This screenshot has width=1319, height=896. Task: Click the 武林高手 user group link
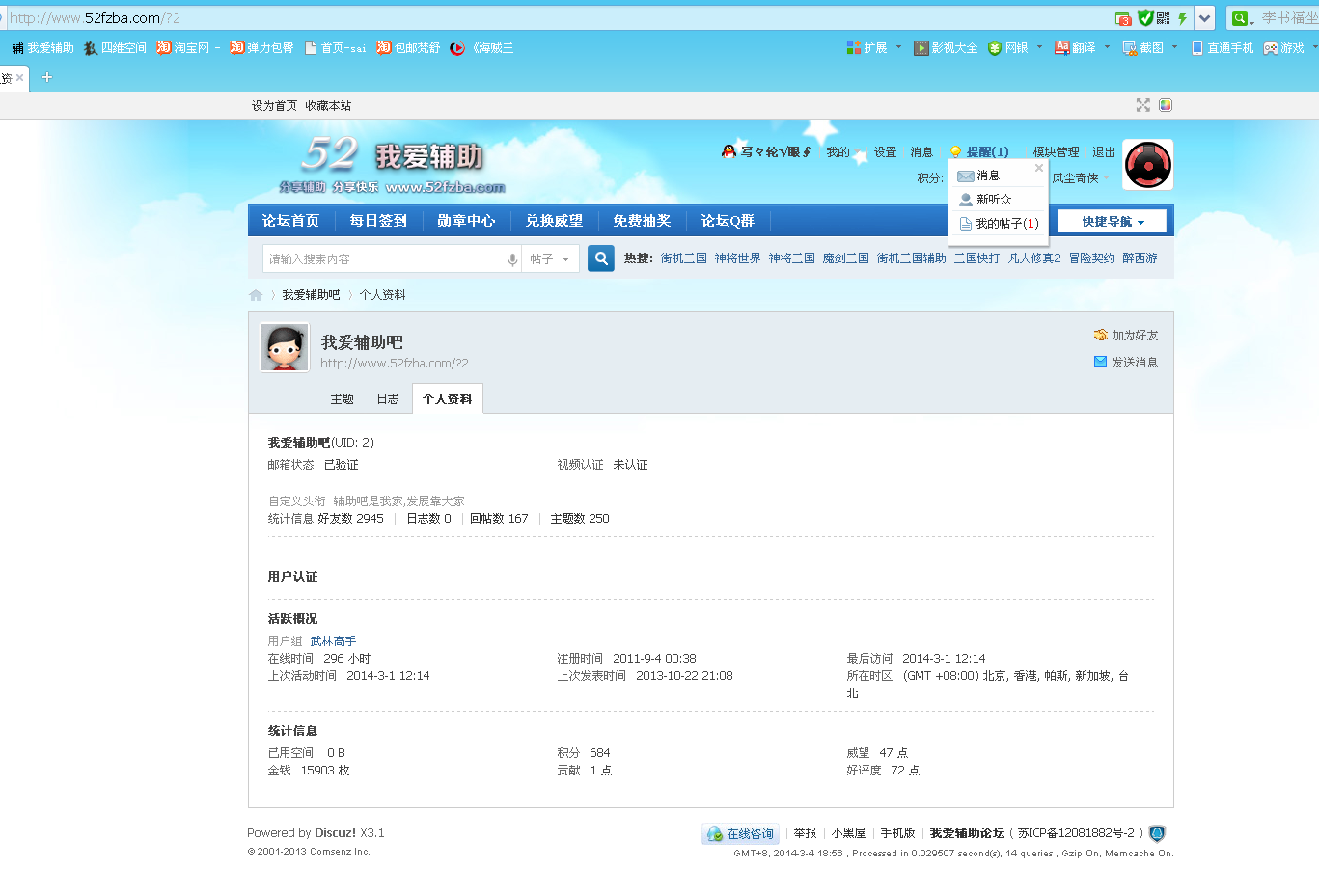[x=333, y=641]
